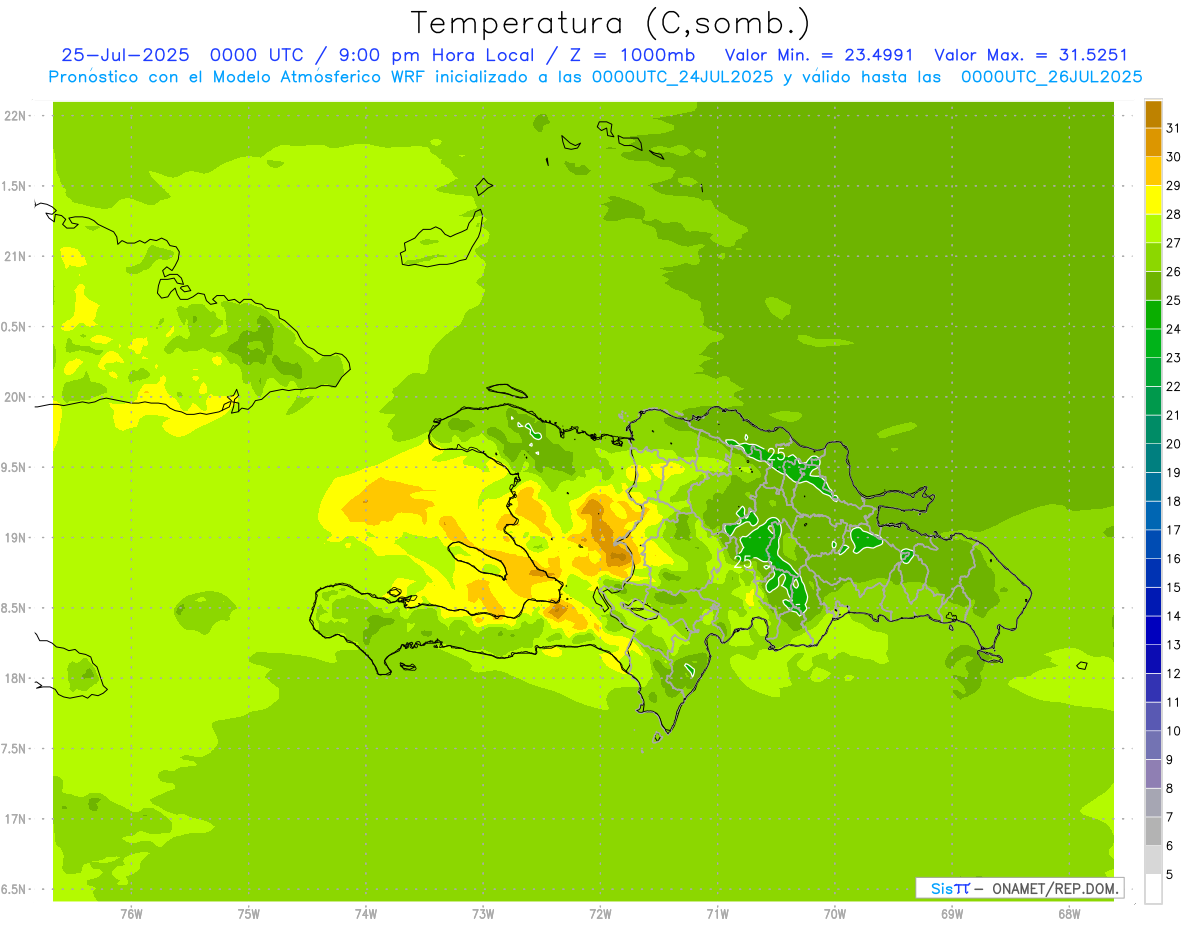Click the '0000UTC_24JUL2025' initialization time
The height and width of the screenshot is (927, 1200).
click(x=683, y=76)
